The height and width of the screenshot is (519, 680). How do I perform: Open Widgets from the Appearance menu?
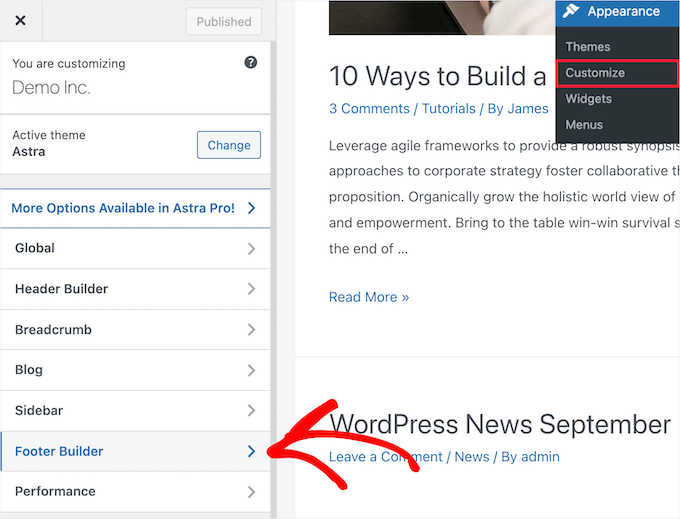click(x=589, y=99)
